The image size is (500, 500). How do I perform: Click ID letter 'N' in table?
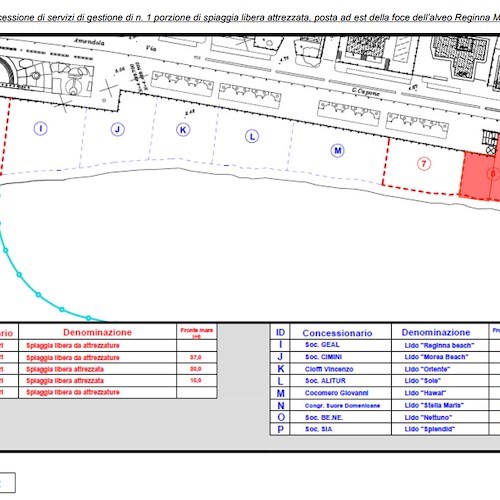[x=281, y=405]
